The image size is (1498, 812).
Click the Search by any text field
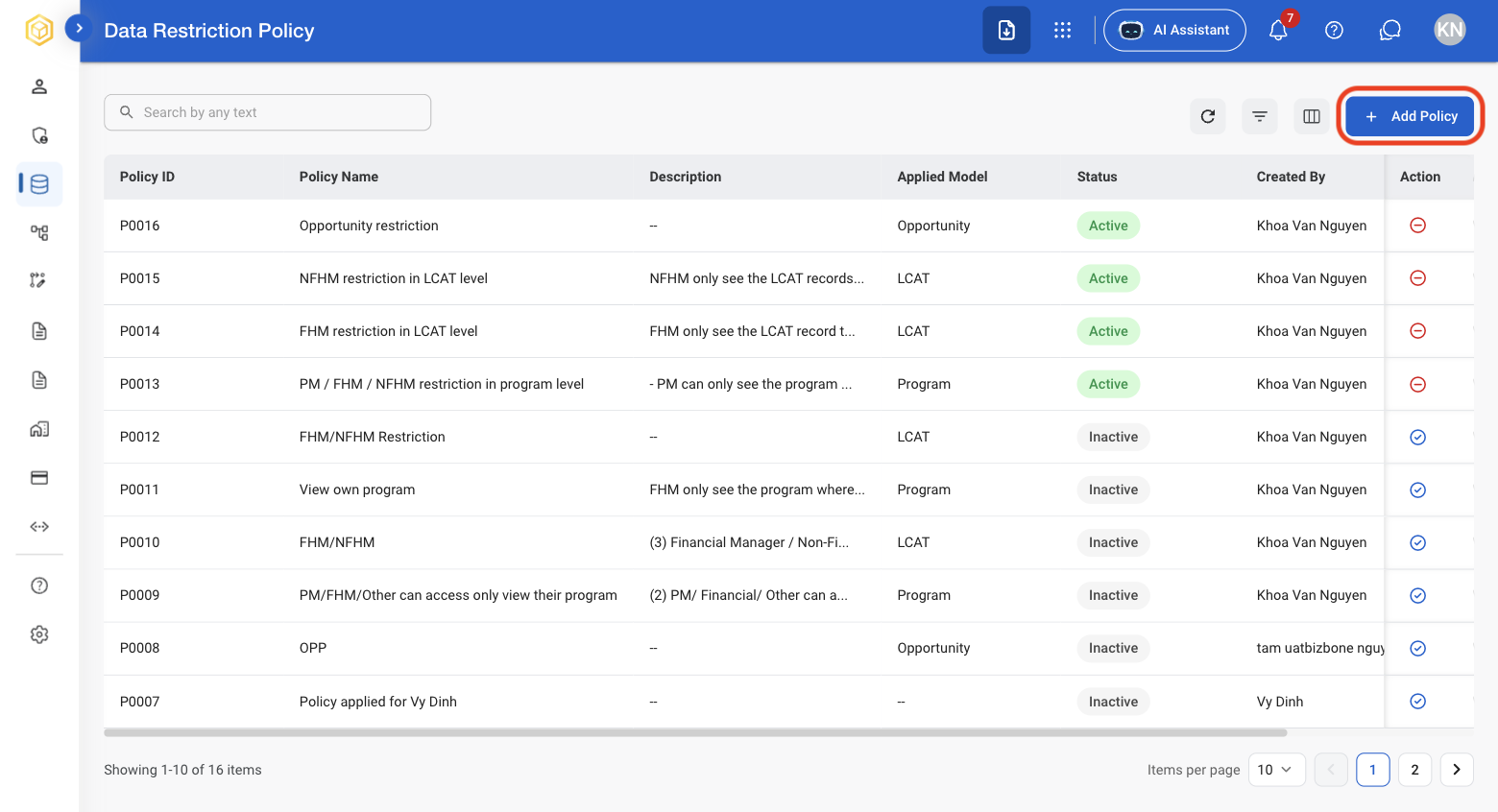267,112
